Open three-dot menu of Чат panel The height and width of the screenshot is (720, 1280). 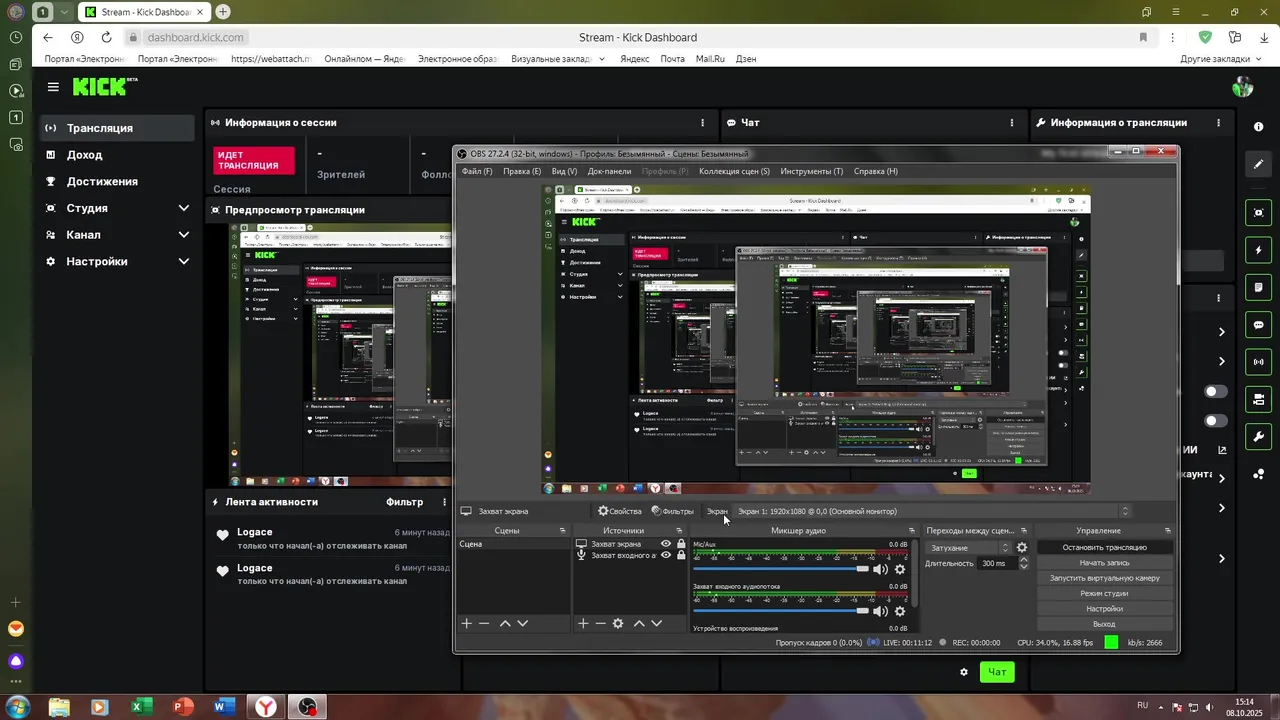[1011, 123]
